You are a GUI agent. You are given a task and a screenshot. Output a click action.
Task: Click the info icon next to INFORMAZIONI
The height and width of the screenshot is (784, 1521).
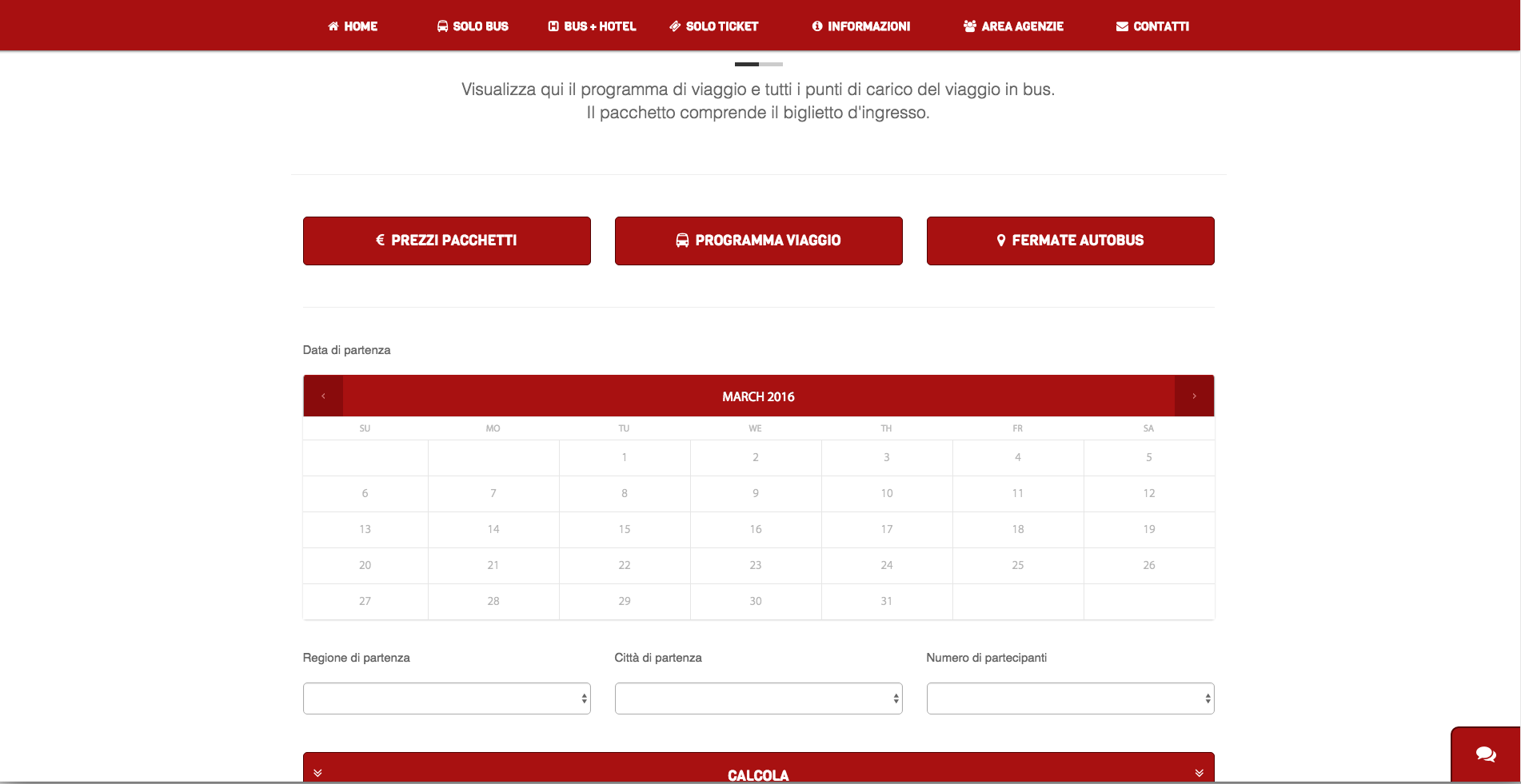coord(817,26)
